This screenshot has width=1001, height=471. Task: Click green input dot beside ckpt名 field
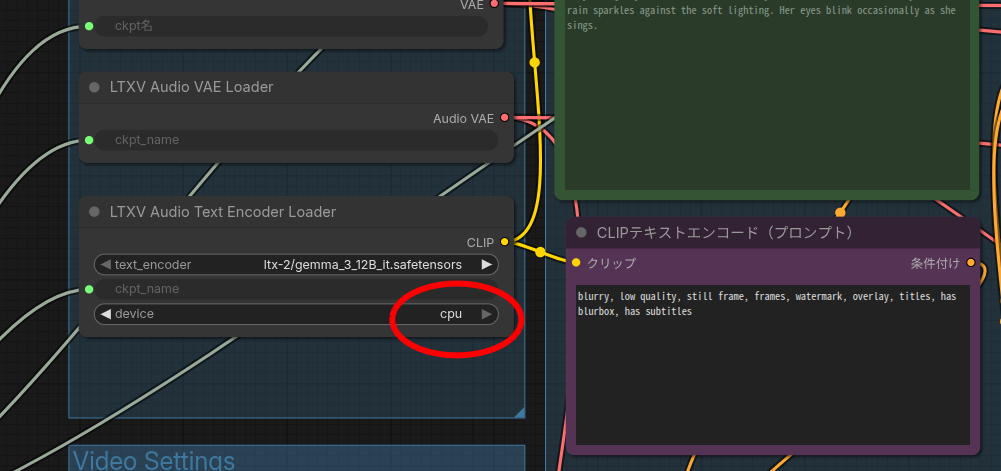tap(89, 26)
